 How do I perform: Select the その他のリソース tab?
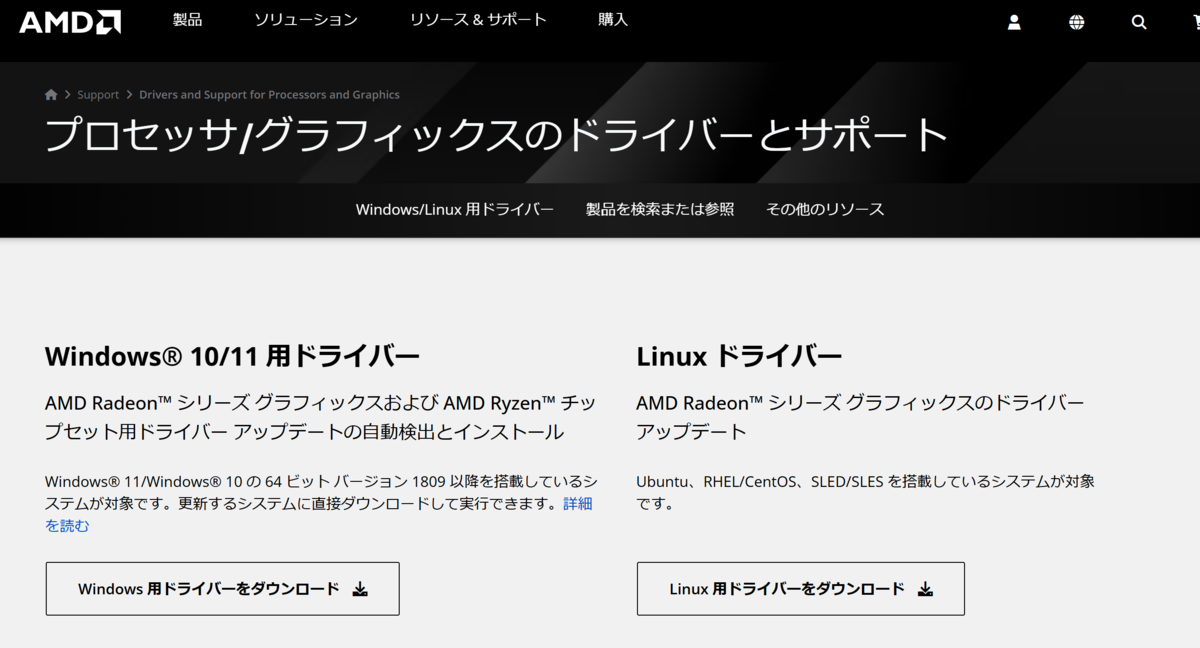[x=825, y=209]
